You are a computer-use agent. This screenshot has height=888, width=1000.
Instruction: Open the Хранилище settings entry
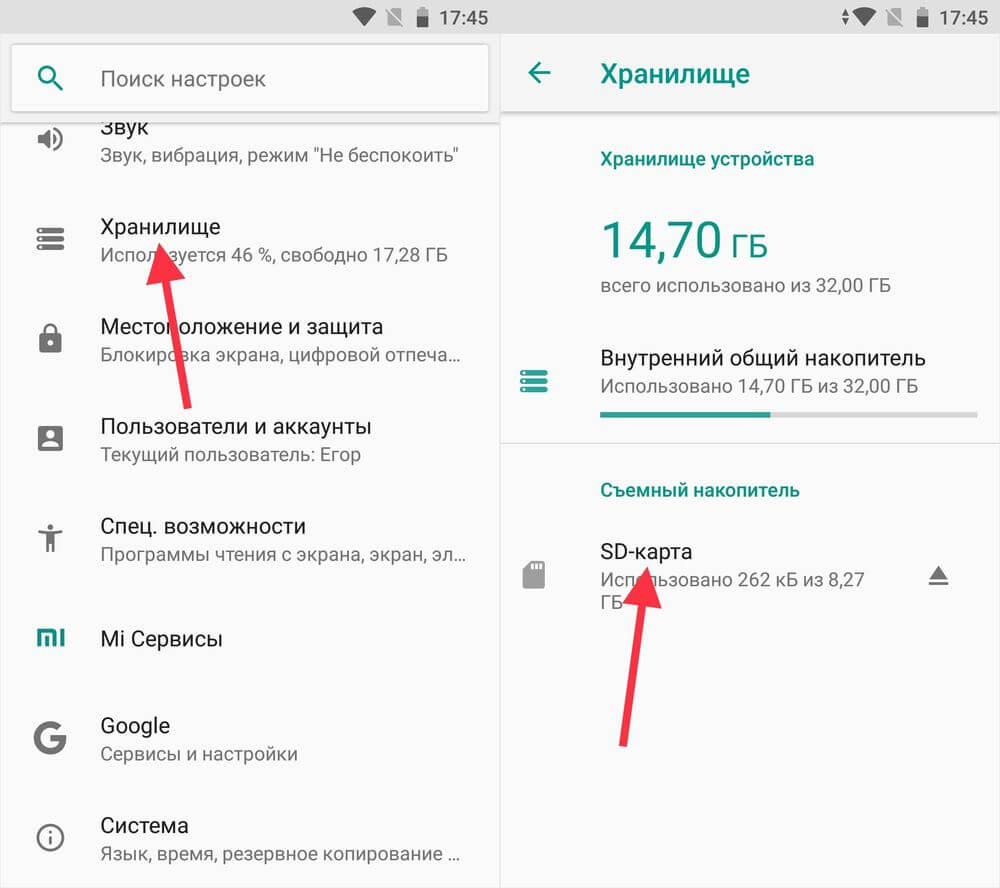250,240
